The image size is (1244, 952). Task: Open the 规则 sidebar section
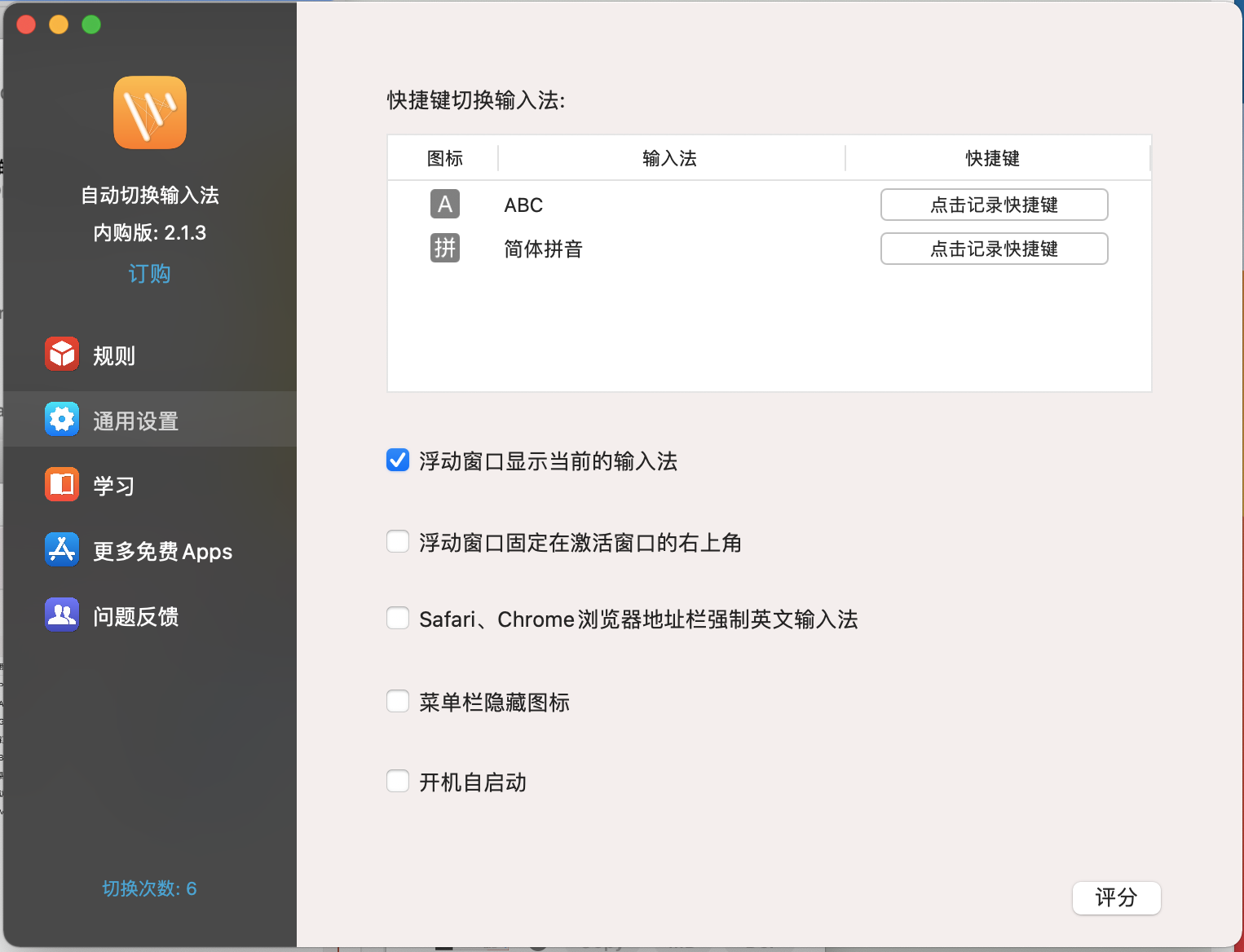[x=150, y=355]
